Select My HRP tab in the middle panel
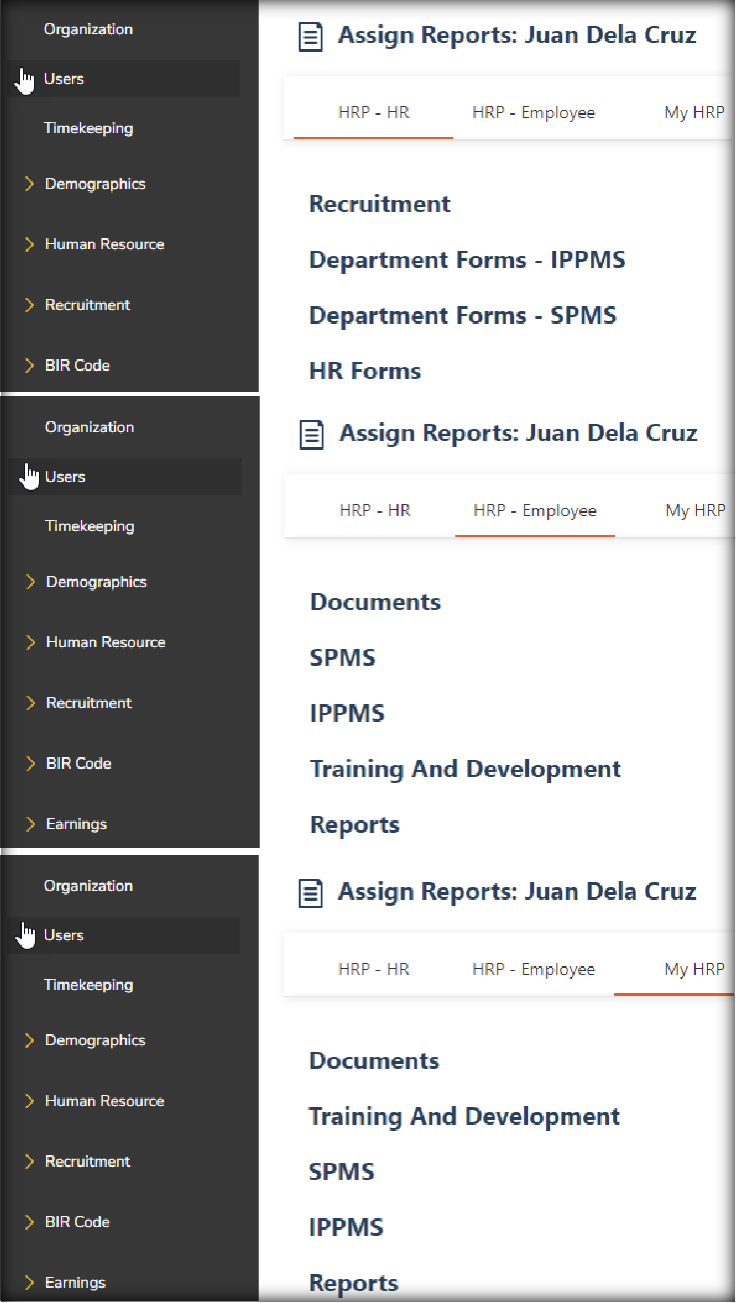 (694, 511)
